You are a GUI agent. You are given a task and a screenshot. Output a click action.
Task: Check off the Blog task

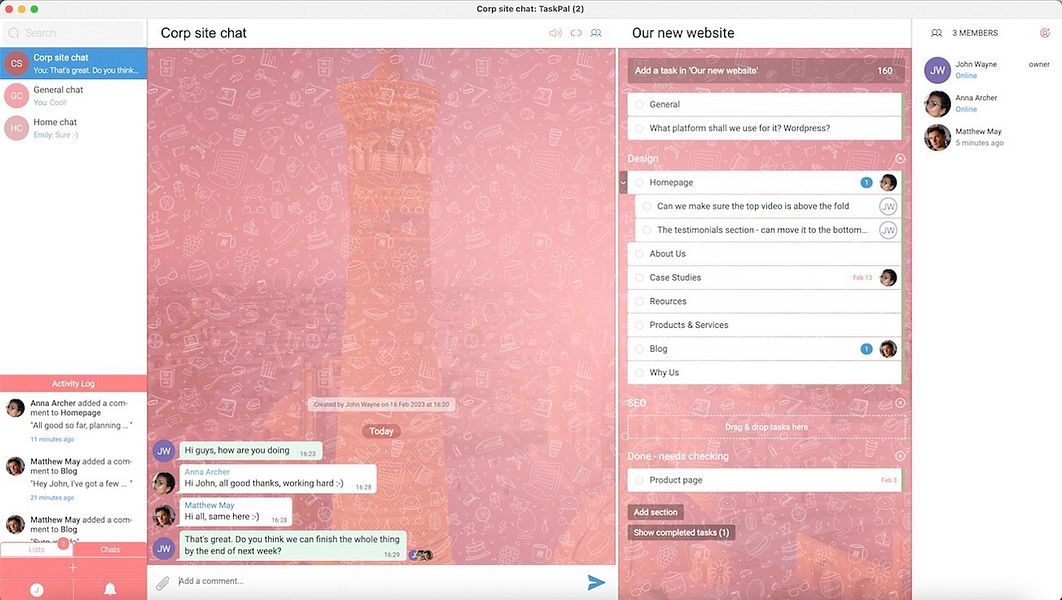coord(639,348)
